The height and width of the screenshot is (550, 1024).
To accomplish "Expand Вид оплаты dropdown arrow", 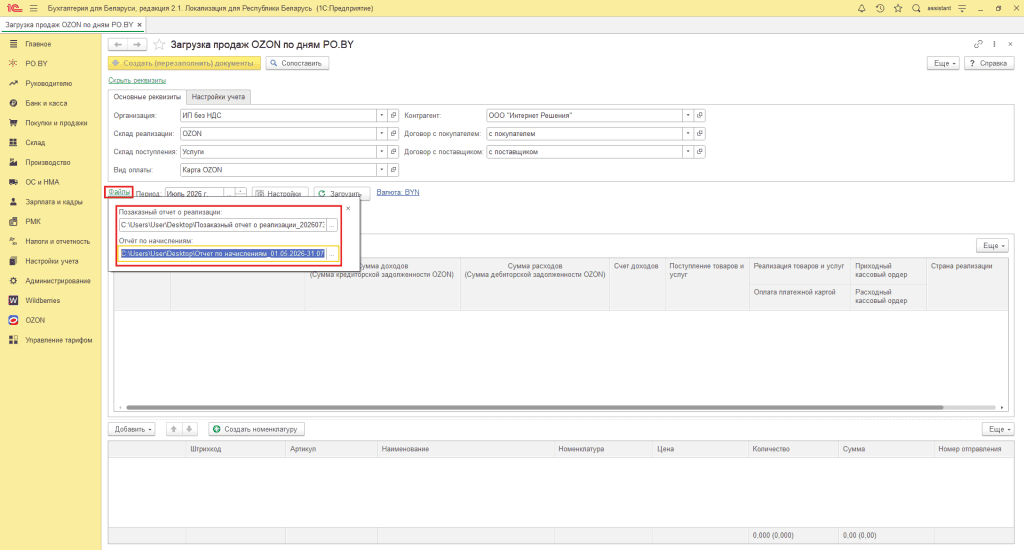I will pyautogui.click(x=381, y=170).
